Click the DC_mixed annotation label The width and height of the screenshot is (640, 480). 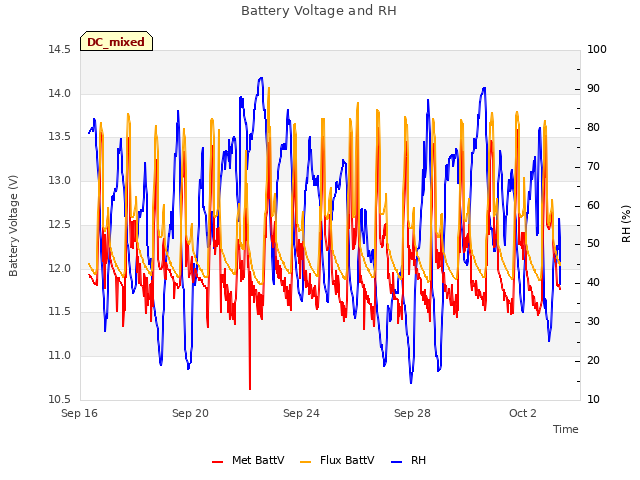[116, 41]
